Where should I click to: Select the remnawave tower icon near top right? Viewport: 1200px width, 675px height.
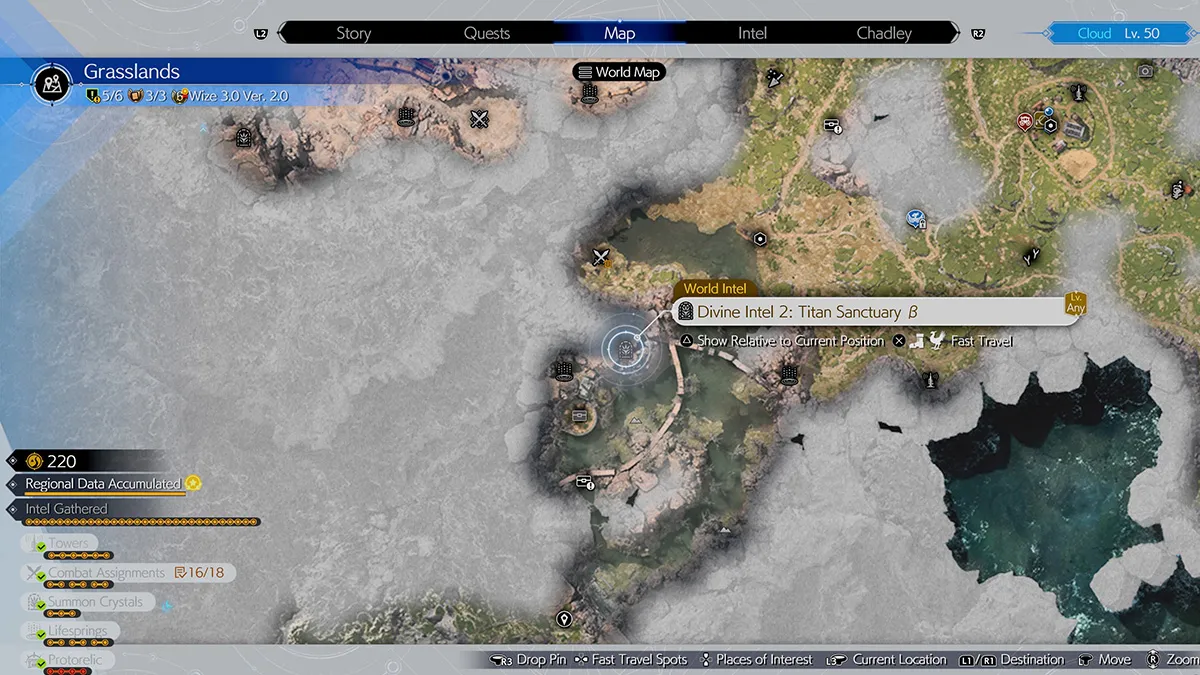pyautogui.click(x=1078, y=93)
